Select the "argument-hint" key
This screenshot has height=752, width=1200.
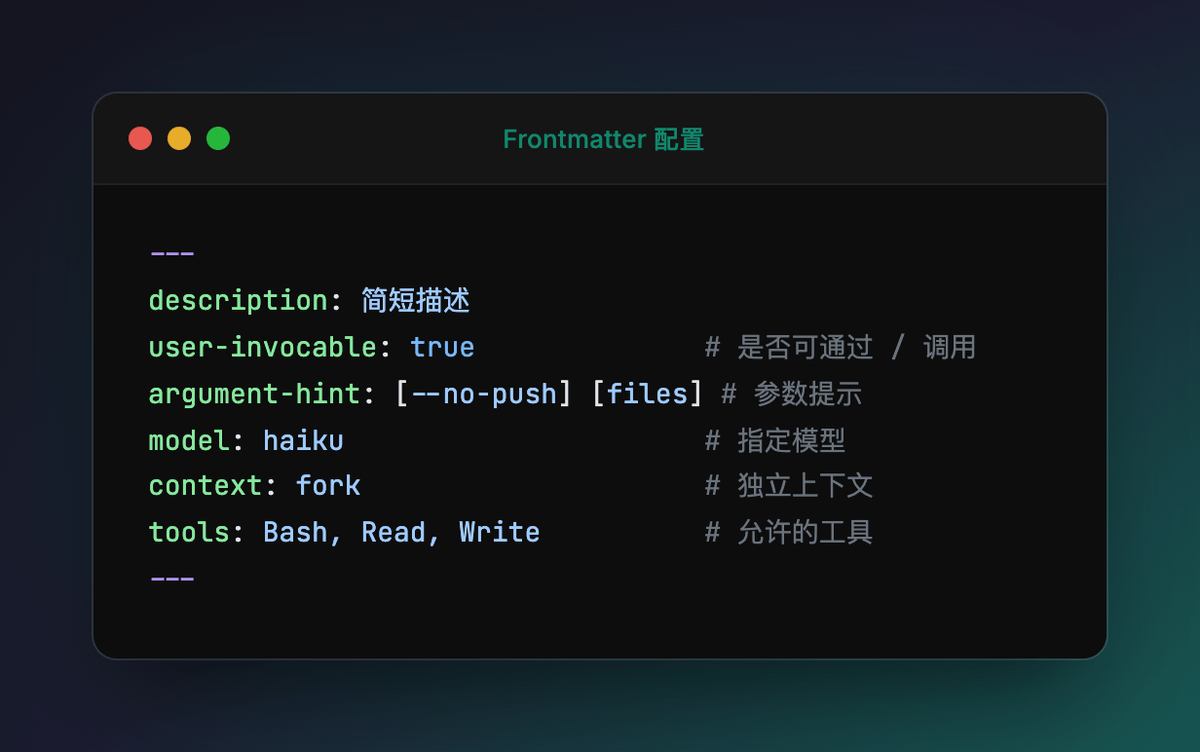click(254, 394)
